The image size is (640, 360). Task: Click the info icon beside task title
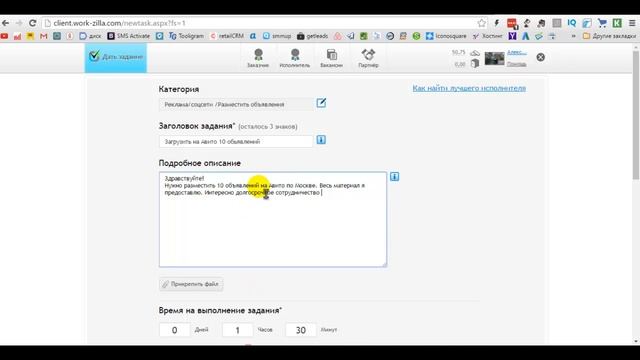[x=321, y=140]
